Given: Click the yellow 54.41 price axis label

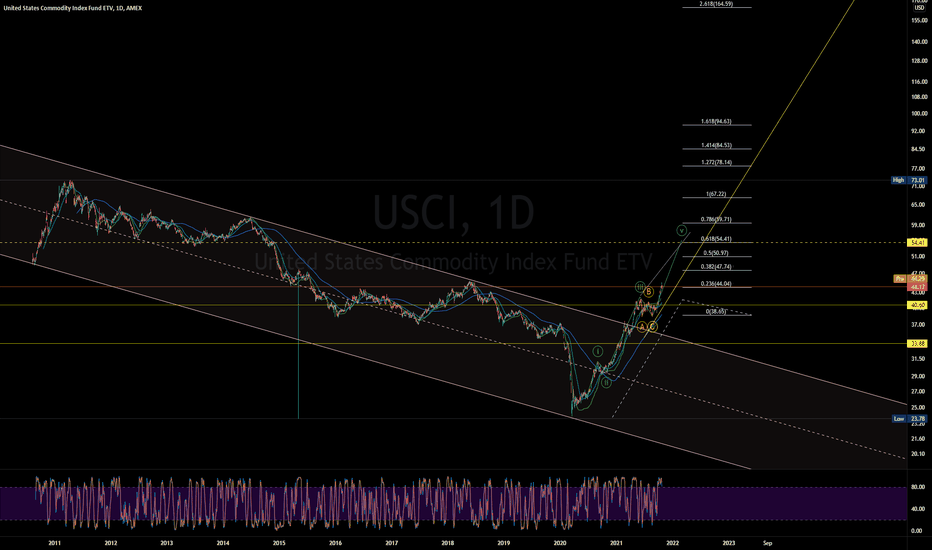Looking at the screenshot, I should point(917,243).
